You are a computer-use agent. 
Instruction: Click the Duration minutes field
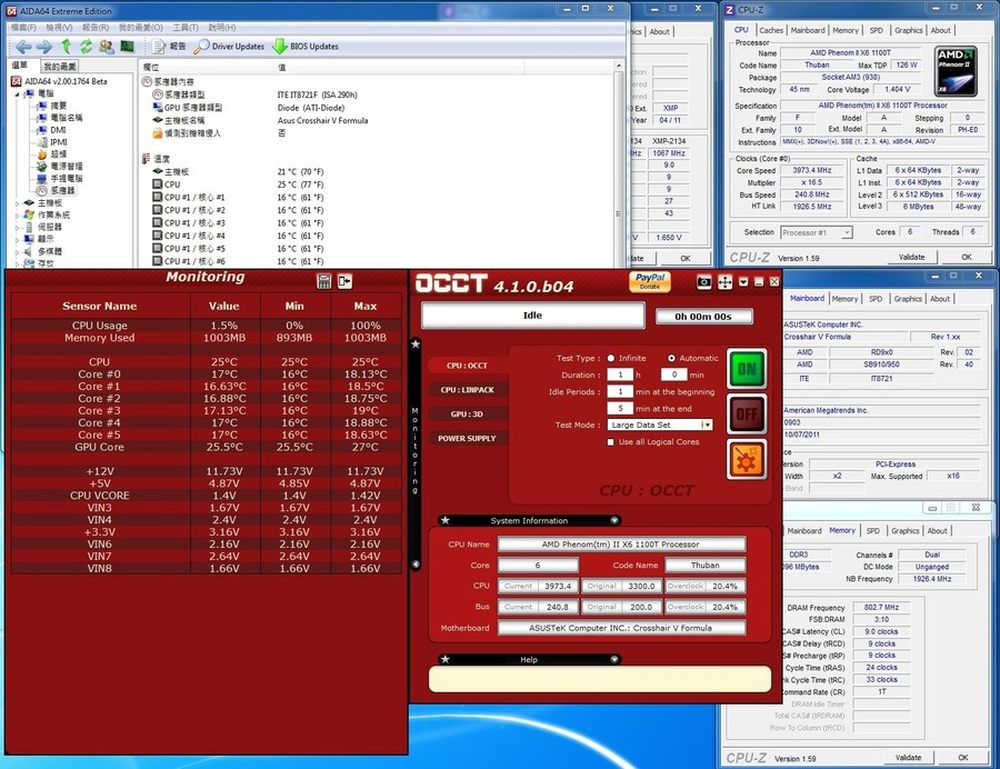pos(673,375)
